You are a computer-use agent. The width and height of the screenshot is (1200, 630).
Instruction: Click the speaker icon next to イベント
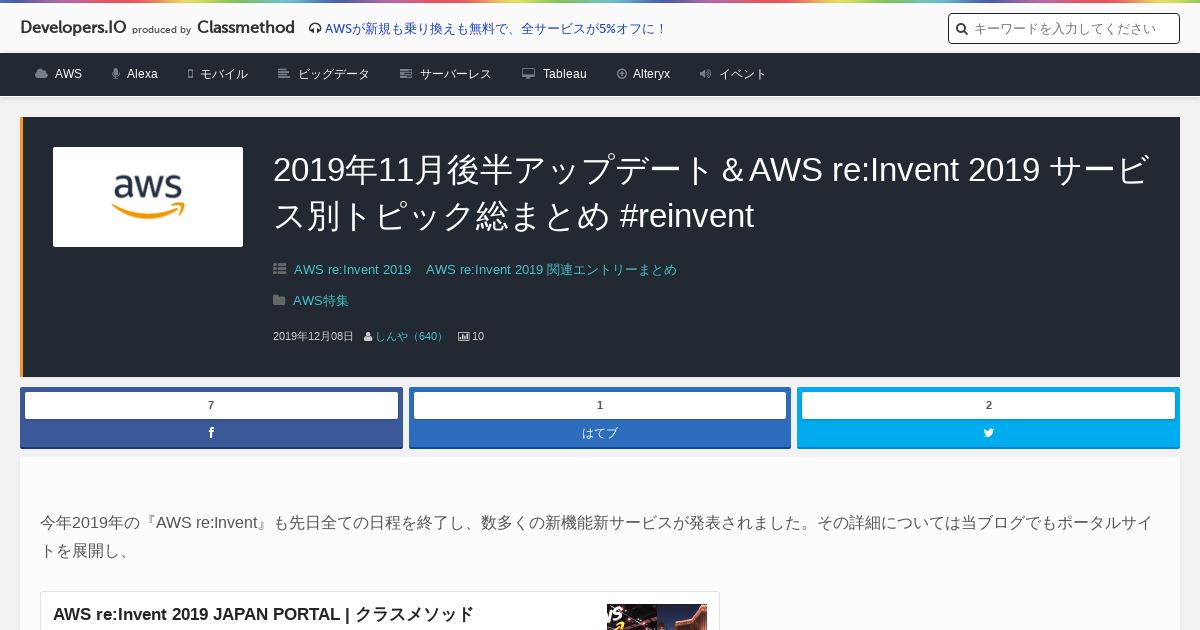(x=705, y=74)
